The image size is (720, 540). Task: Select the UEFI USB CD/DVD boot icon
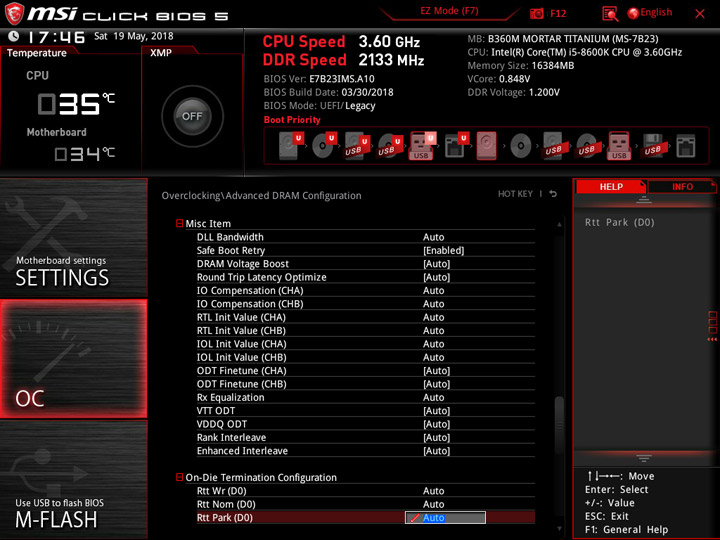coord(389,146)
